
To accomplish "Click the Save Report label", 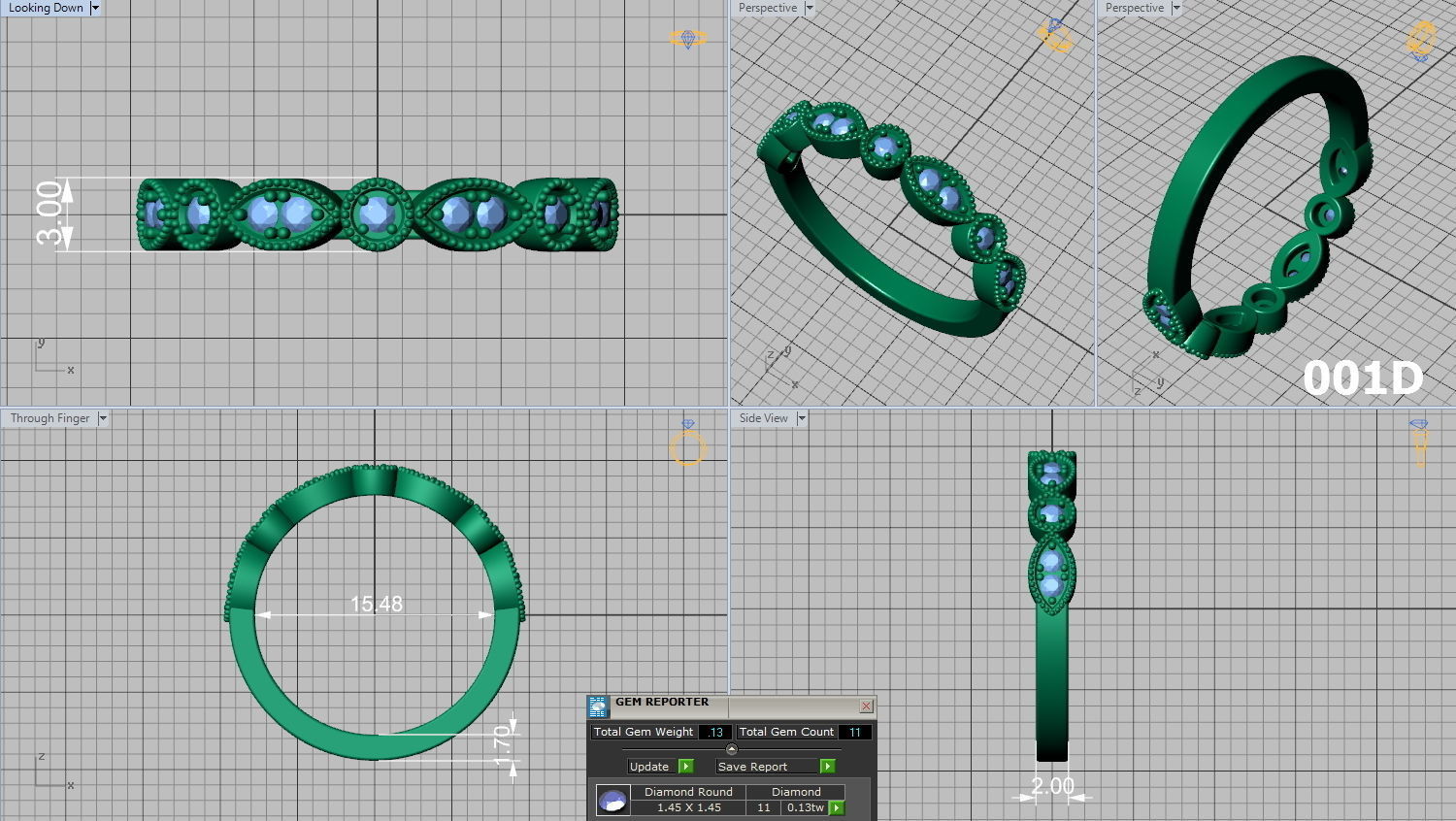I will click(753, 767).
